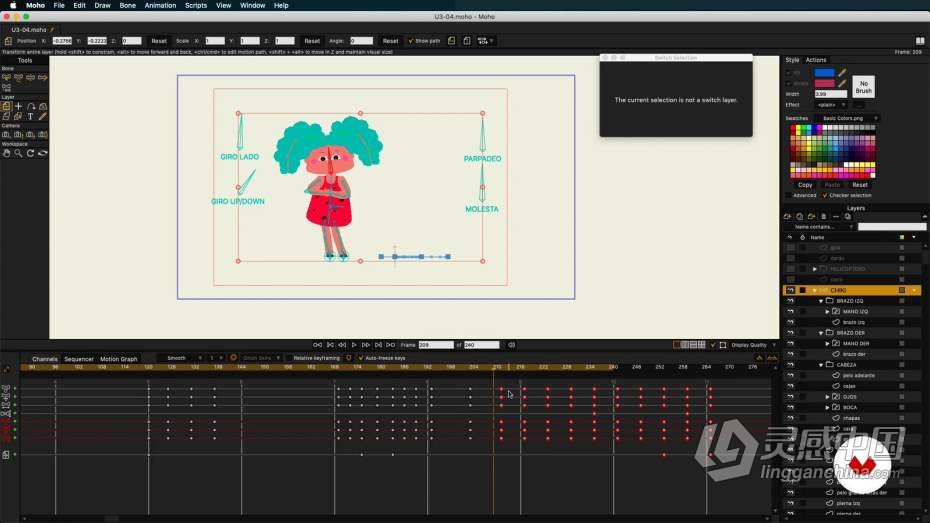Switch to the Actions tab

click(x=816, y=60)
